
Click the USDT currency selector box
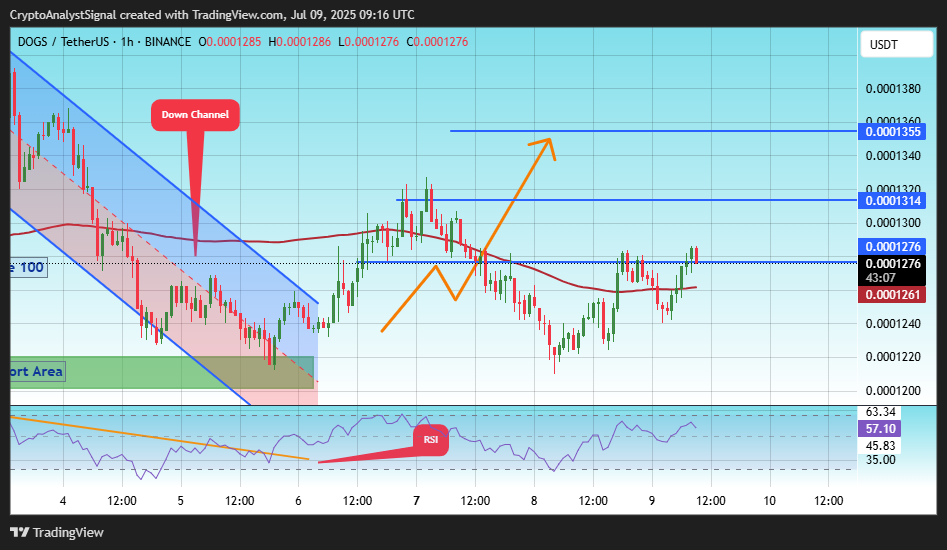coord(896,45)
